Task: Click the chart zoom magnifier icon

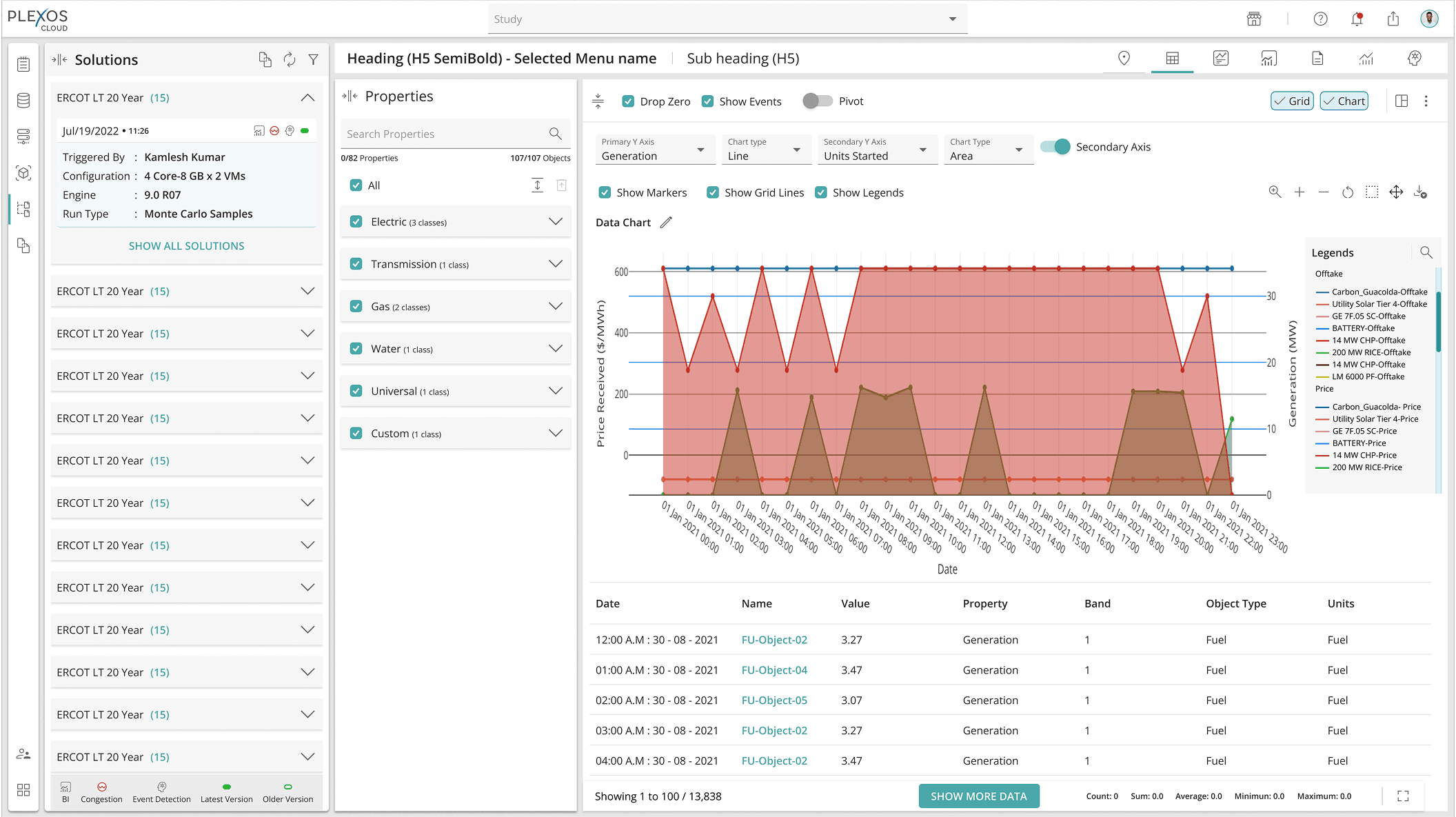Action: 1275,192
